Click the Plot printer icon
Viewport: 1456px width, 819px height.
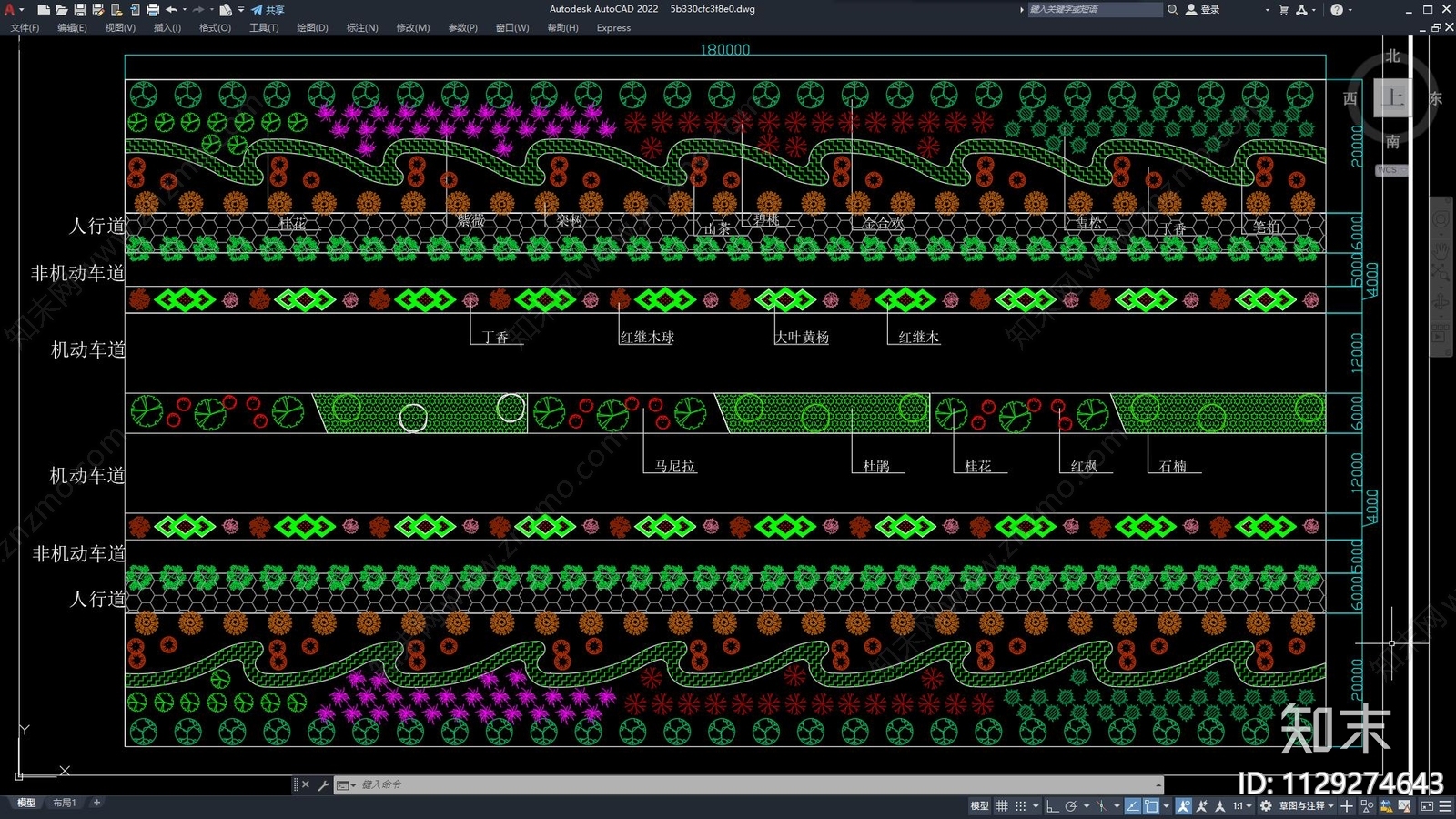click(153, 10)
